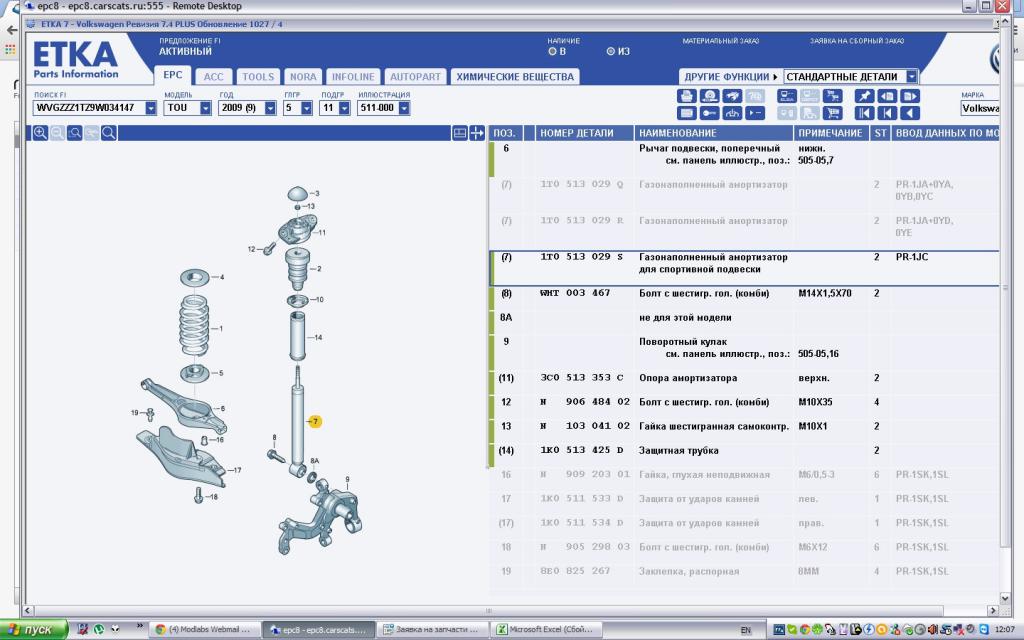Switch to the TOOLS tab
1024x640 pixels.
(x=258, y=77)
